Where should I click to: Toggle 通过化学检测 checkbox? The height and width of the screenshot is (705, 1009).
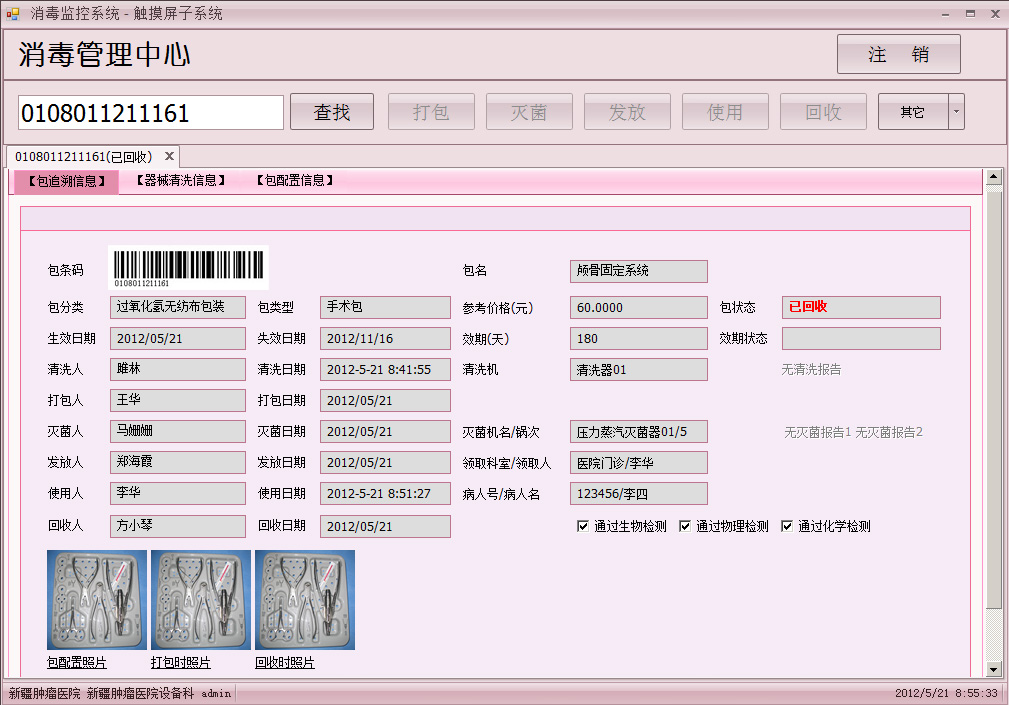[787, 526]
